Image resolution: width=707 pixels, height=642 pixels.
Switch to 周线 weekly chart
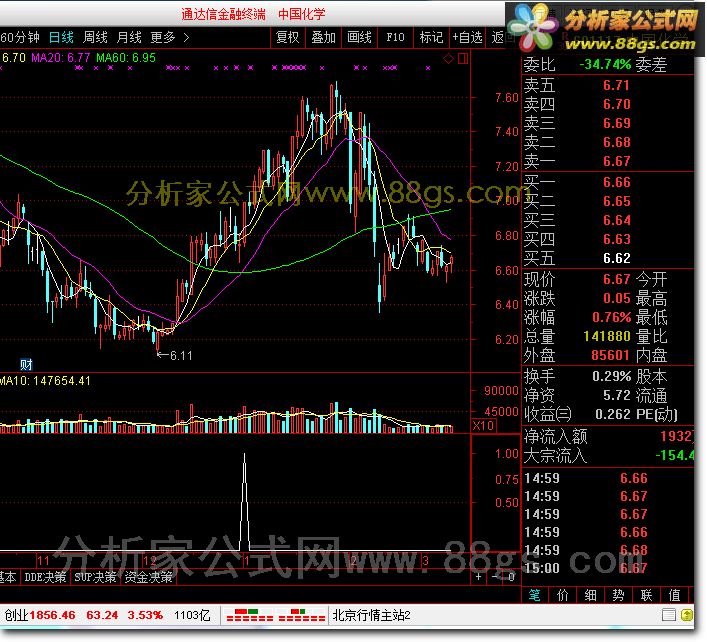pyautogui.click(x=95, y=37)
